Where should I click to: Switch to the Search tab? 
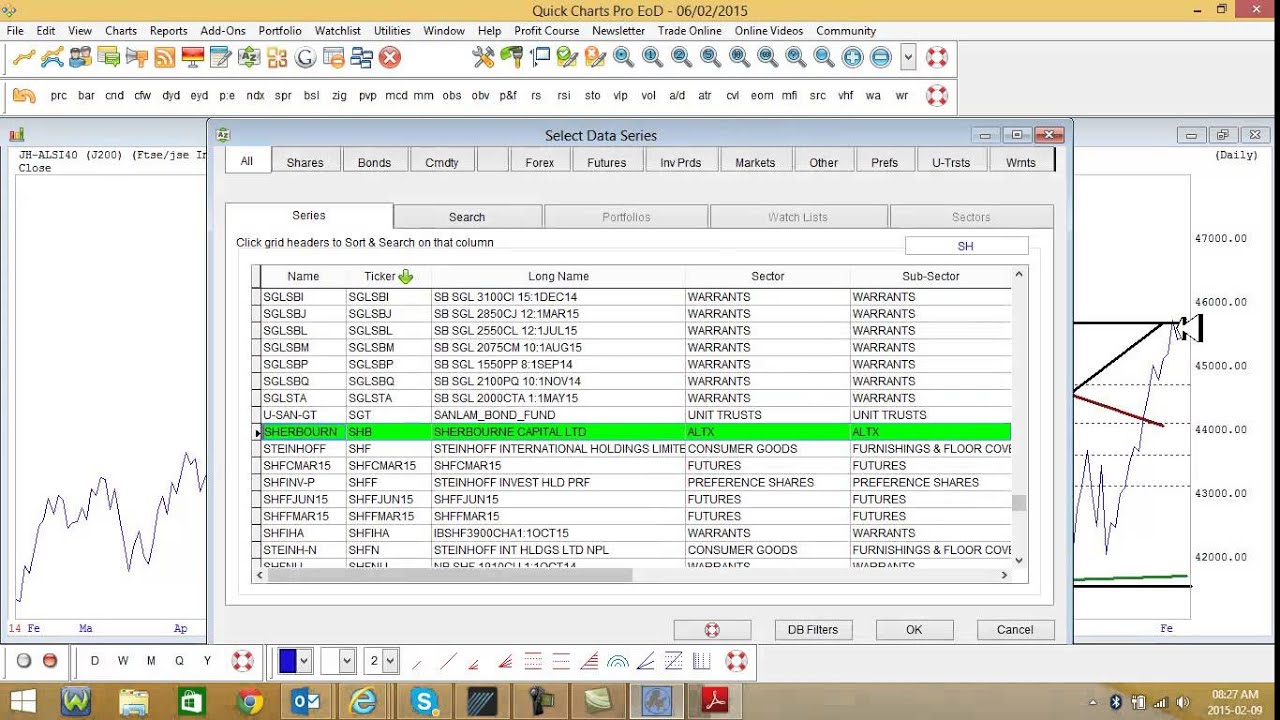(x=467, y=217)
